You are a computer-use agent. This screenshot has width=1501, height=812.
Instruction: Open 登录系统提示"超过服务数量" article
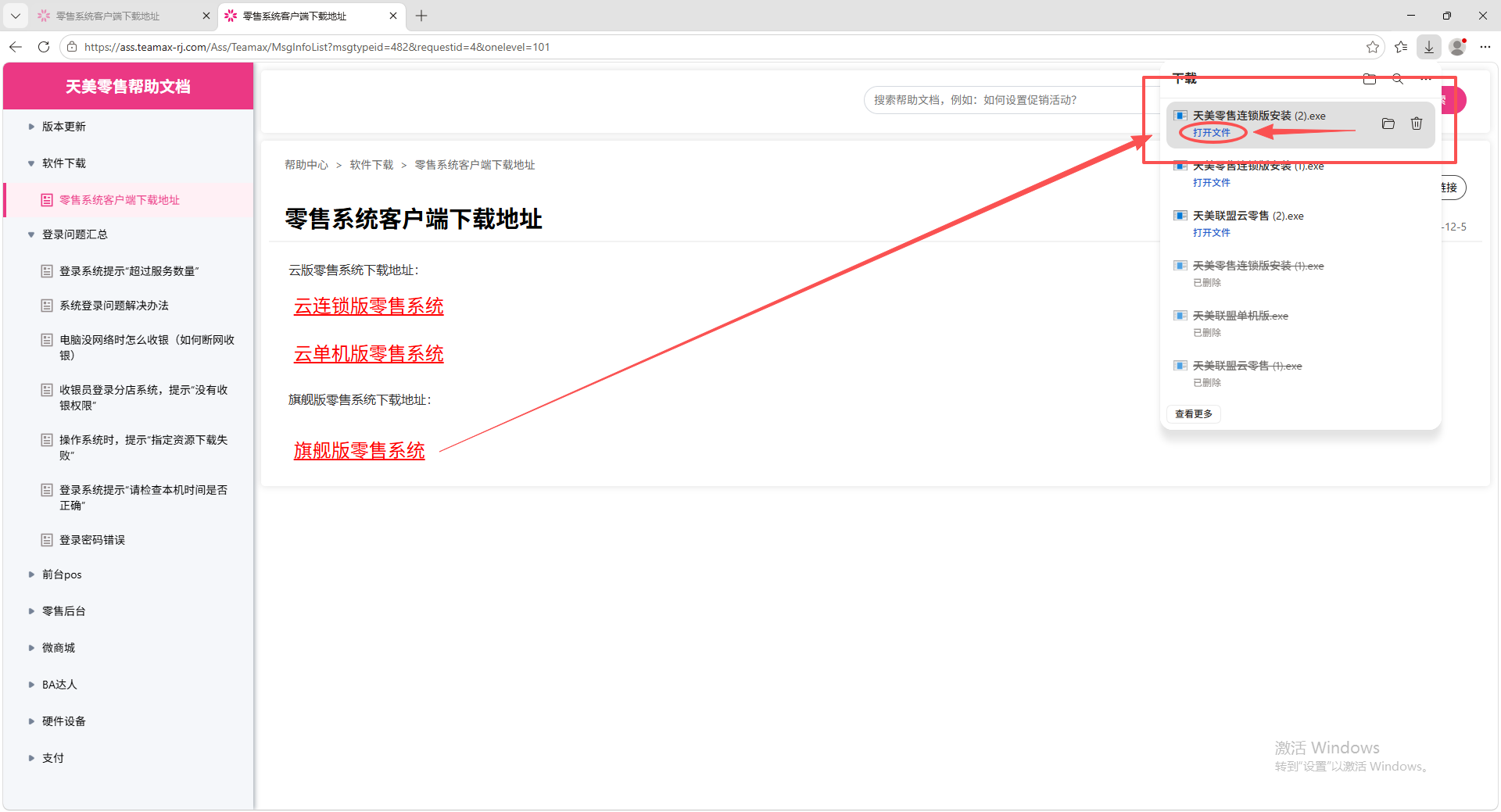[x=129, y=271]
